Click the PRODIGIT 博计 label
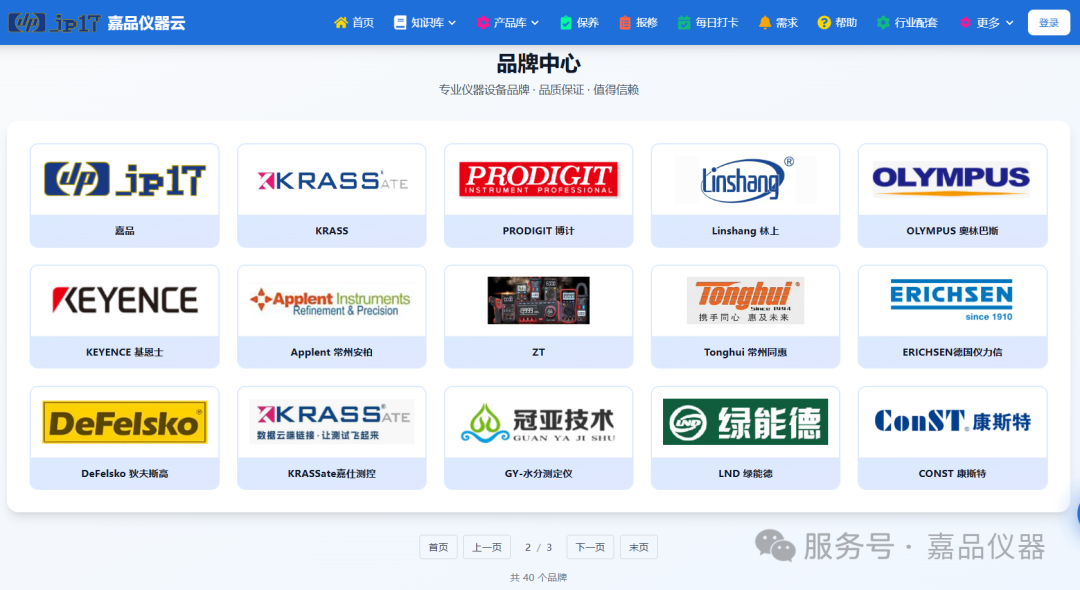This screenshot has width=1080, height=590. point(539,231)
